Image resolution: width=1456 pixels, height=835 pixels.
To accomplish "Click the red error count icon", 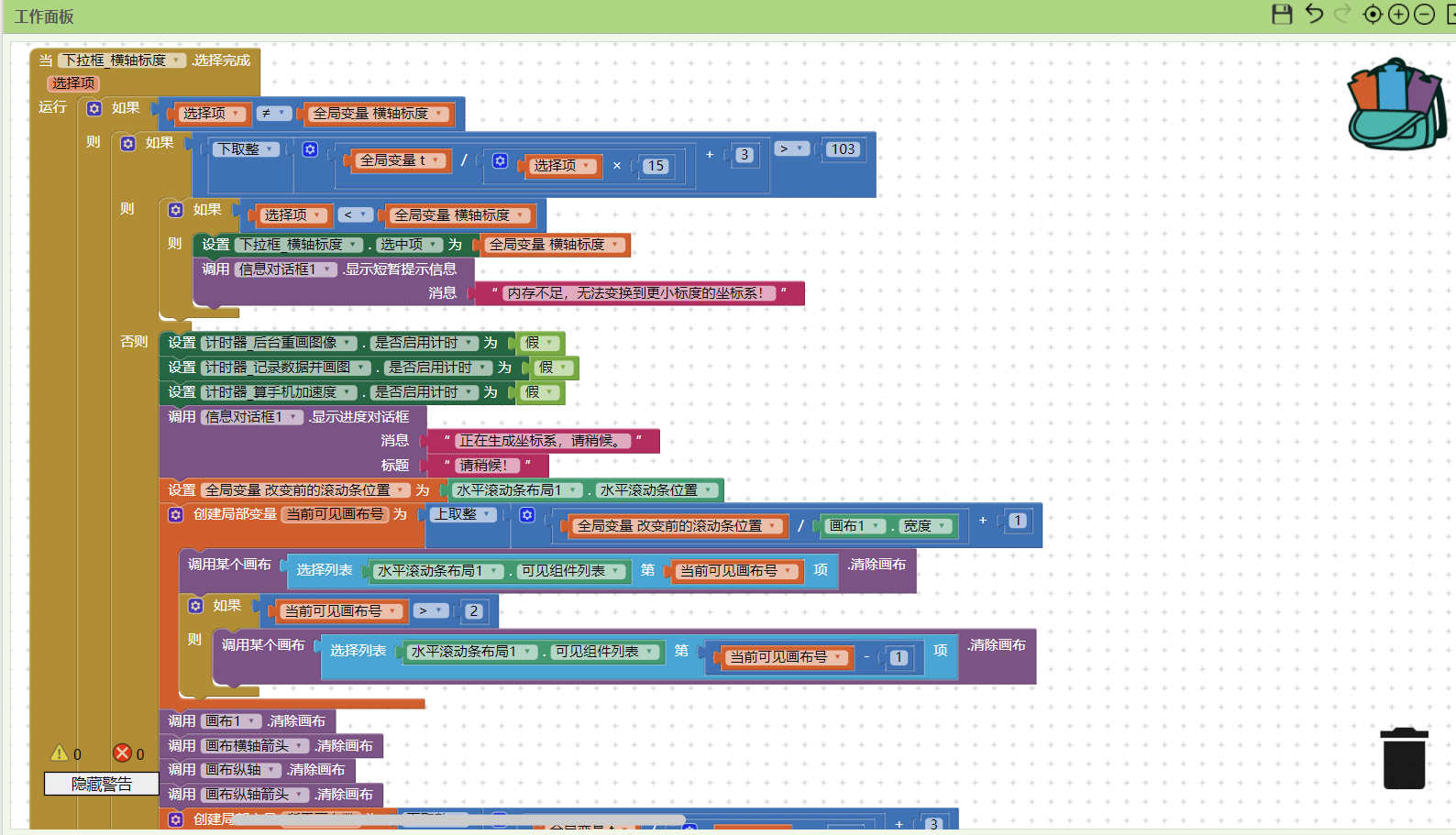I will coord(122,753).
